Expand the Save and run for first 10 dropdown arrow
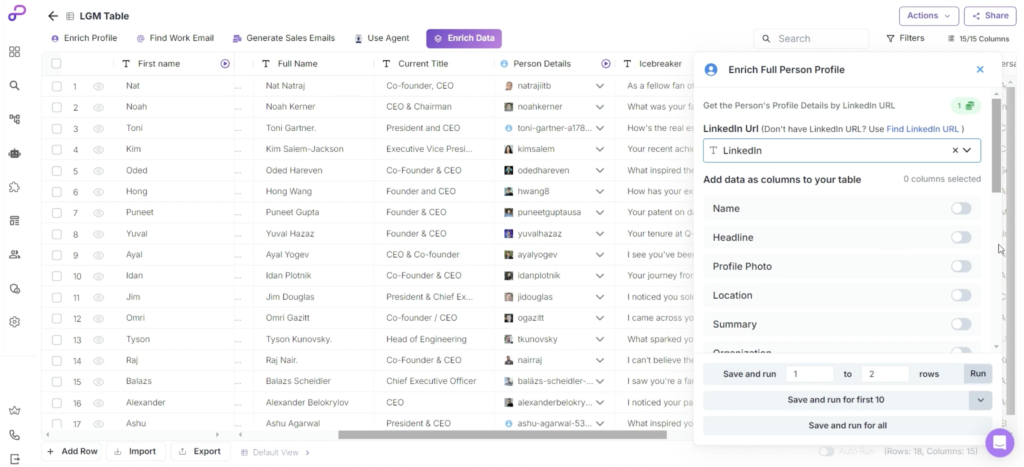The height and width of the screenshot is (467, 1024). pos(980,399)
